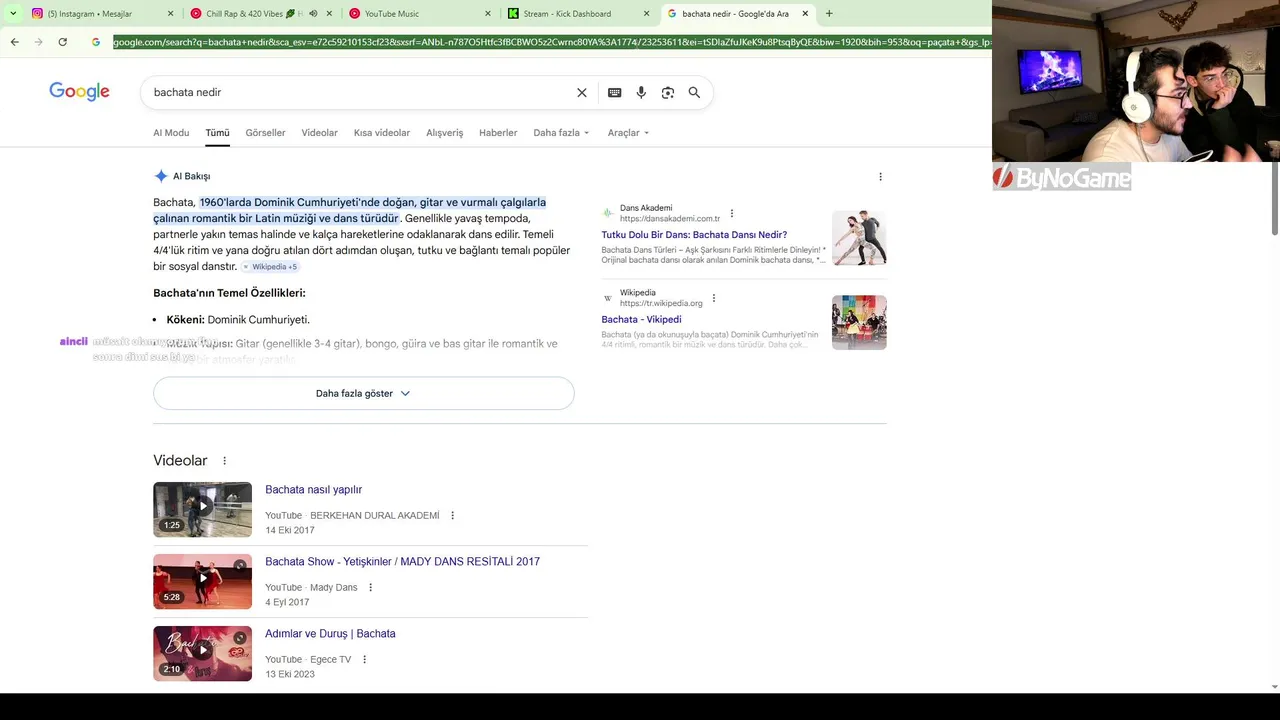Open the Kısa videolar tab
Screen dimensions: 1280x720
coord(382,132)
